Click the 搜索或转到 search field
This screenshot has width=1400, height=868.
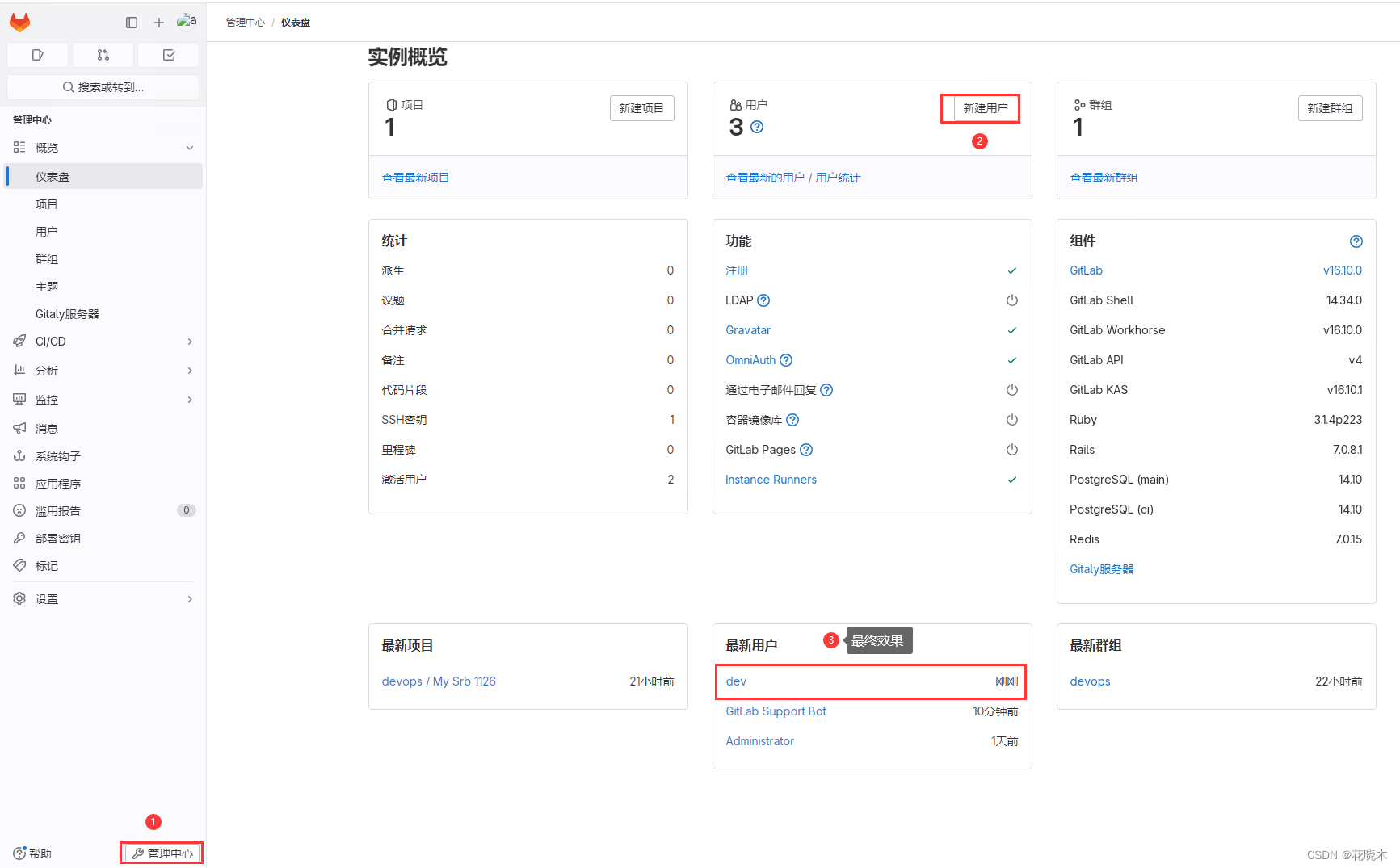click(103, 87)
